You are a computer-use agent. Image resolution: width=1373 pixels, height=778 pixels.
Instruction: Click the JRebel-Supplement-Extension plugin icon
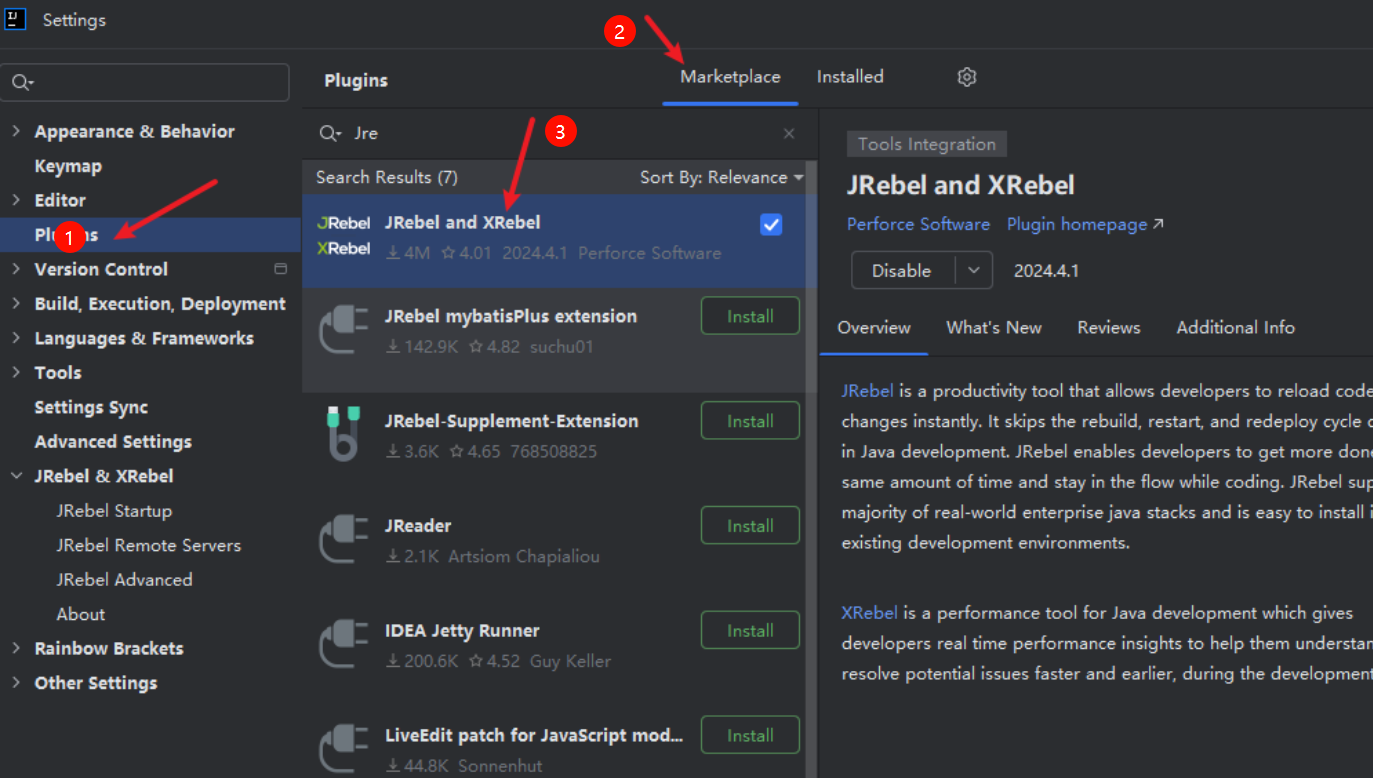(343, 432)
